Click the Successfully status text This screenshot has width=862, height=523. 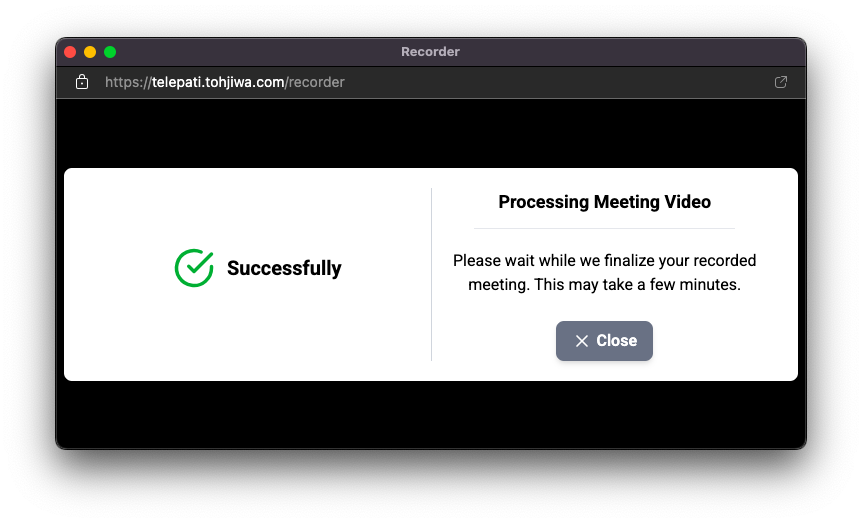click(284, 268)
